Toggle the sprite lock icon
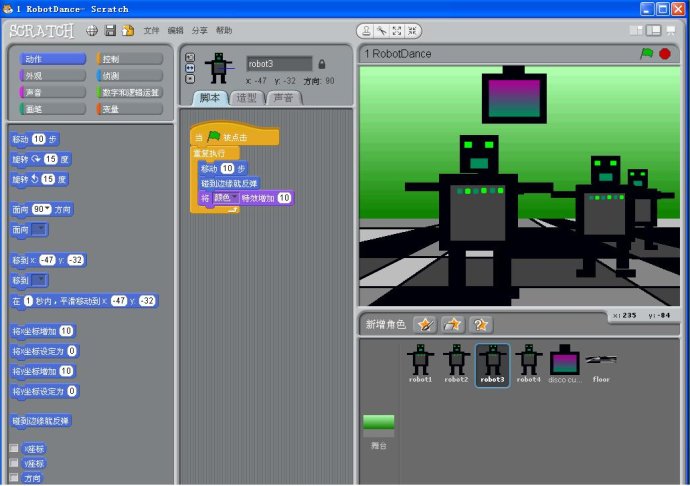Viewport: 690px width, 486px height. [322, 64]
